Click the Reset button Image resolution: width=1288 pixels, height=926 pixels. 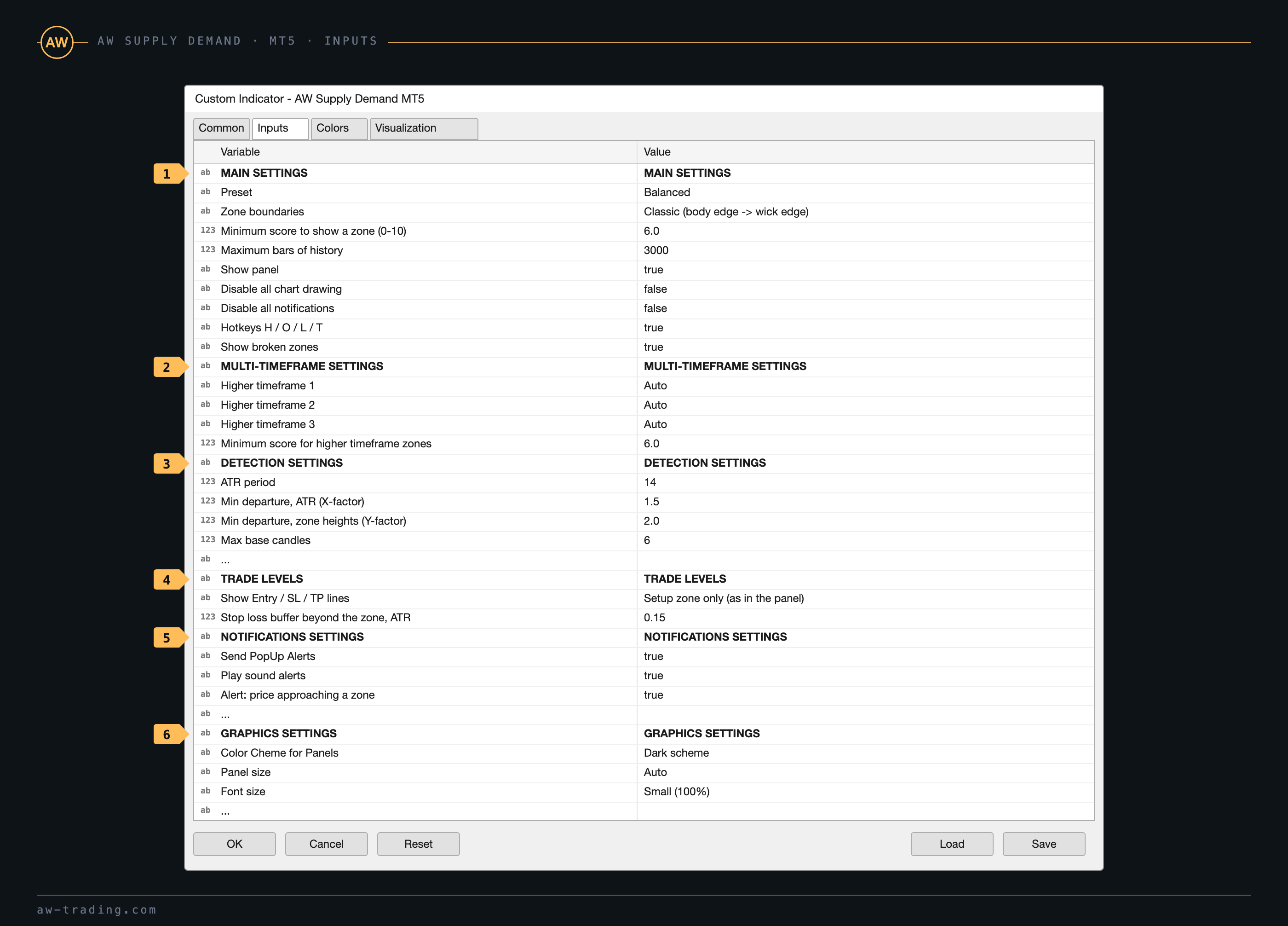pos(419,844)
